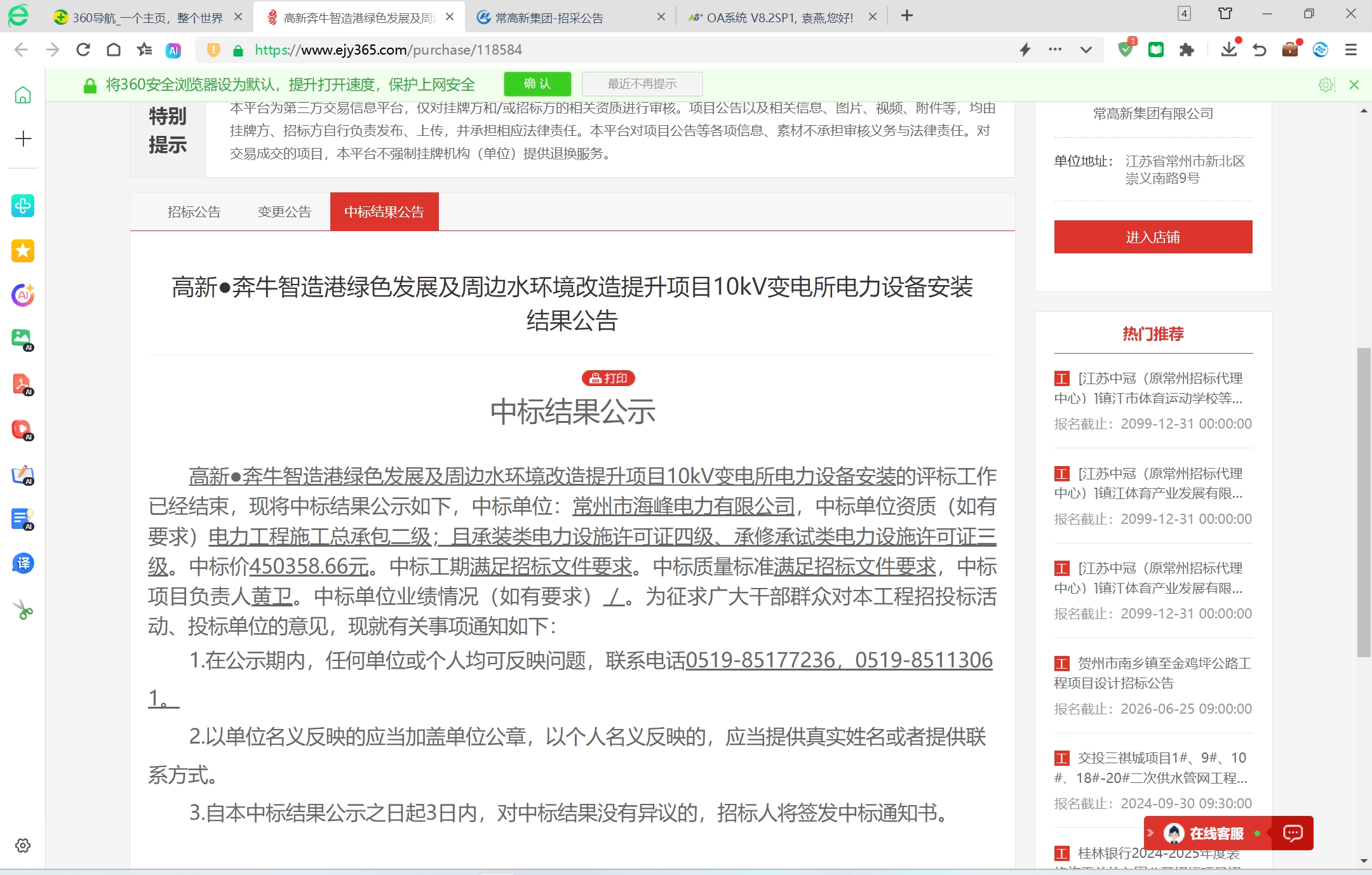Click the 常州市海峰电力有限公司 underlined text
This screenshot has width=1372, height=875.
pos(683,506)
